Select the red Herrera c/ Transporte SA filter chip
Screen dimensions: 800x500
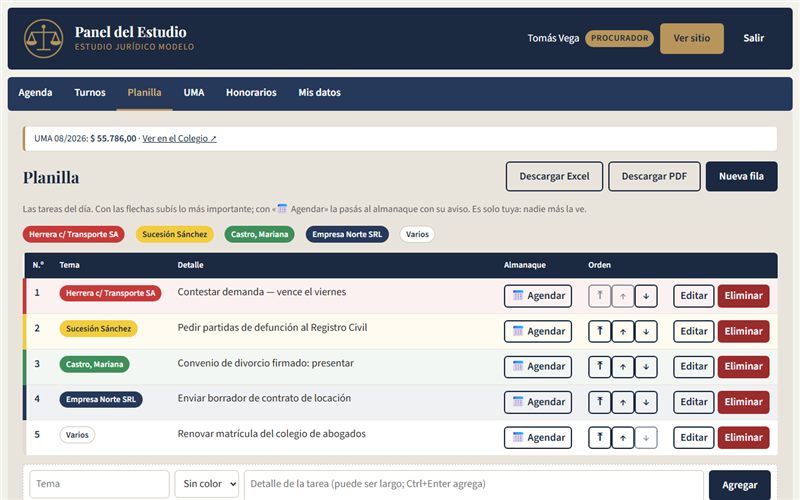click(73, 235)
